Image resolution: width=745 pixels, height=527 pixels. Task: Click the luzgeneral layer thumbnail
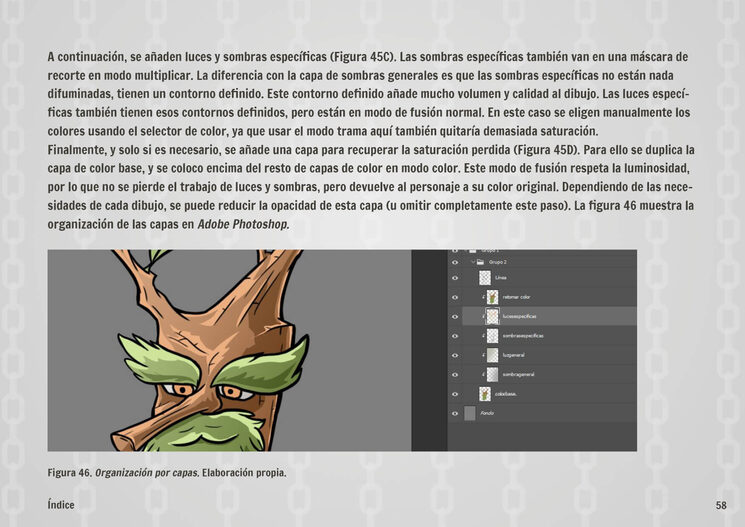click(x=492, y=355)
